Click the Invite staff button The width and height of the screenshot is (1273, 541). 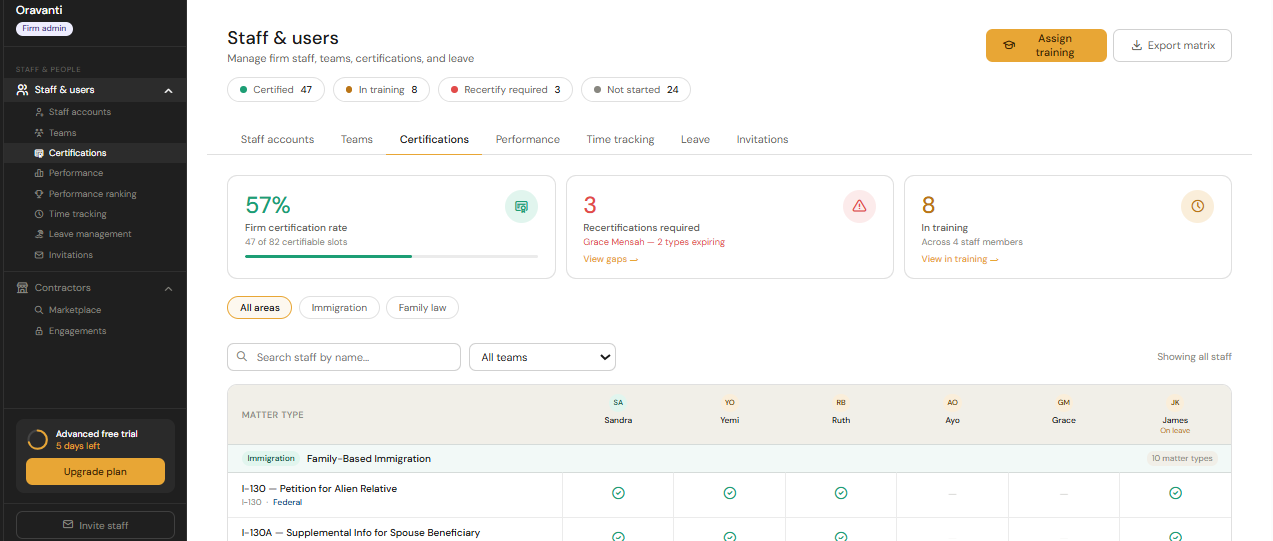click(95, 525)
